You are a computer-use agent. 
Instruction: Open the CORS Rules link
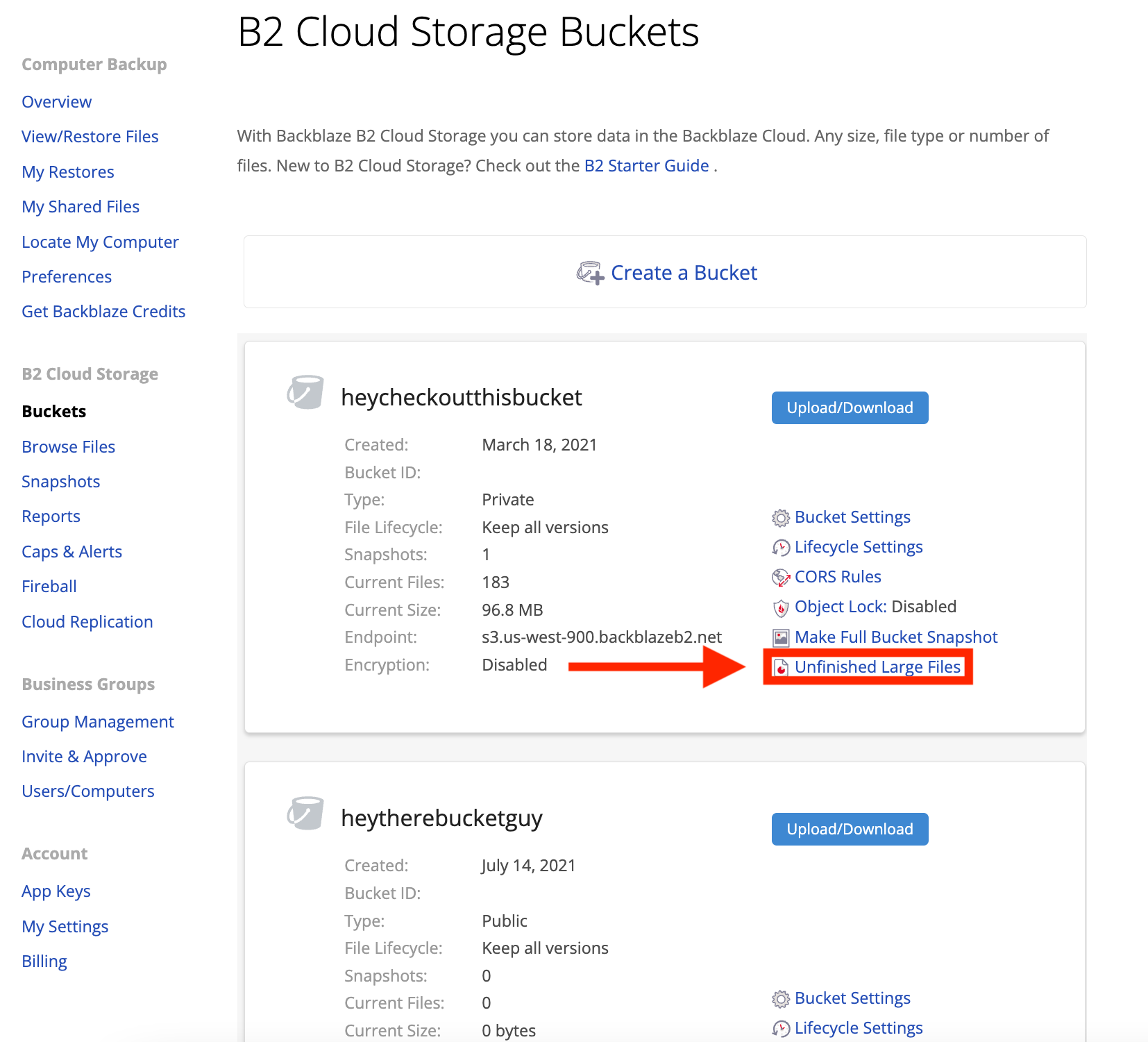[x=838, y=577]
